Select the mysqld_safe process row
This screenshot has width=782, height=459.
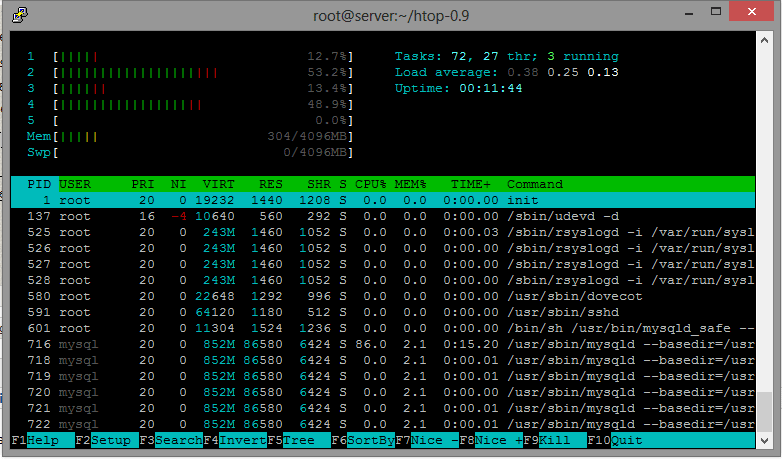pos(383,328)
